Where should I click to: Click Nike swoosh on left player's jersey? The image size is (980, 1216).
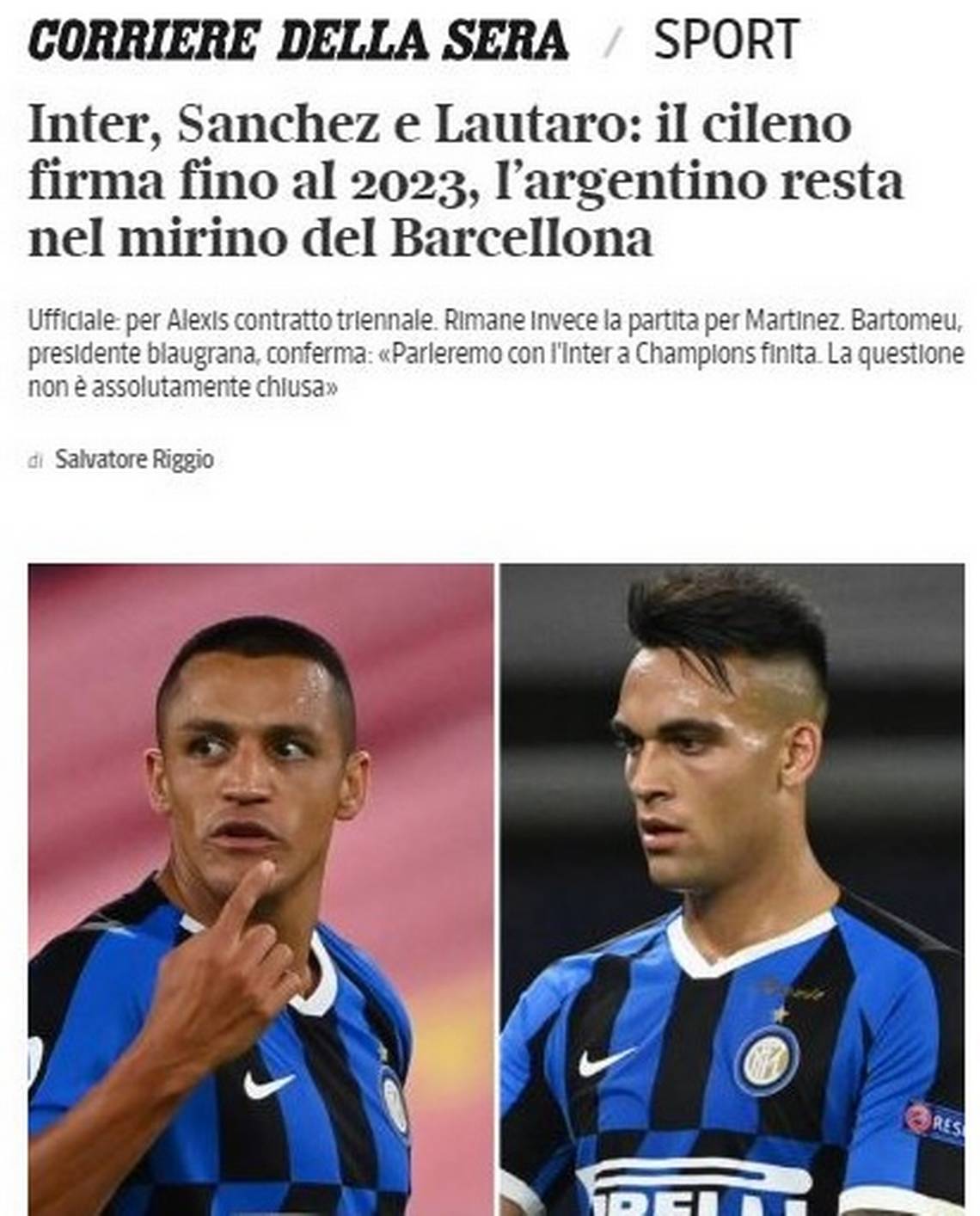268,1084
